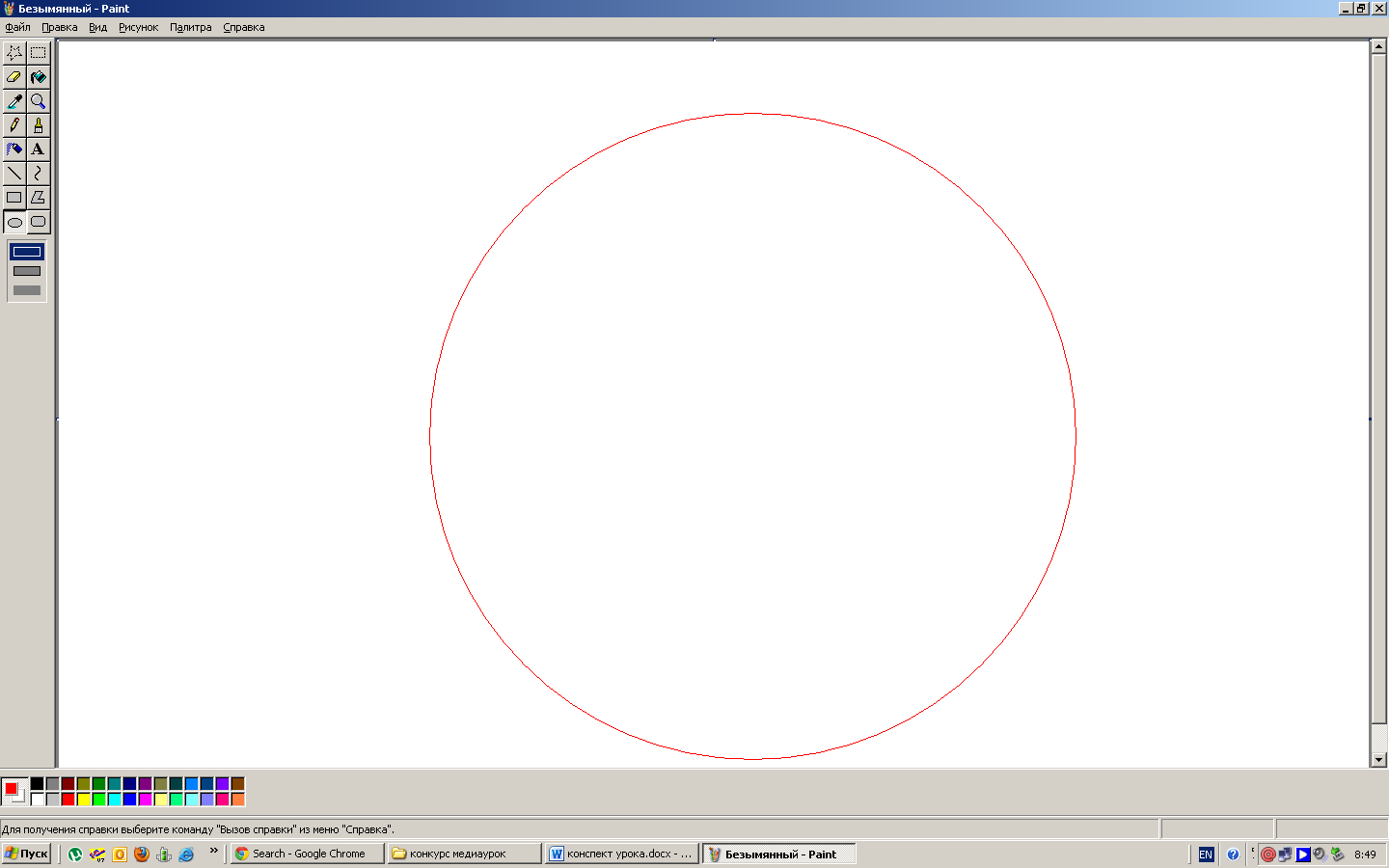The width and height of the screenshot is (1389, 868).
Task: Select the Pick color eyedropper tool
Action: tap(14, 101)
